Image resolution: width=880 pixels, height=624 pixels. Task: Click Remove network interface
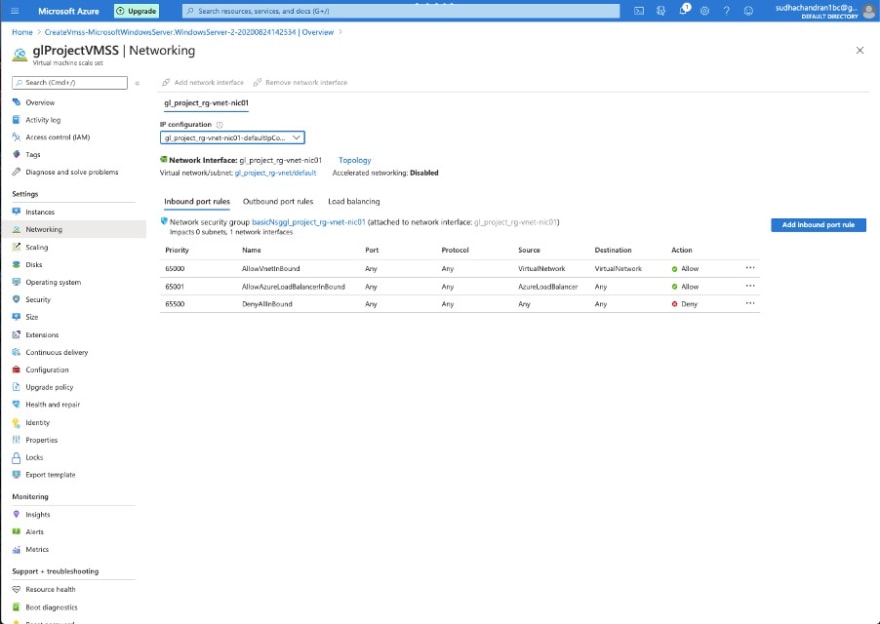(x=300, y=82)
